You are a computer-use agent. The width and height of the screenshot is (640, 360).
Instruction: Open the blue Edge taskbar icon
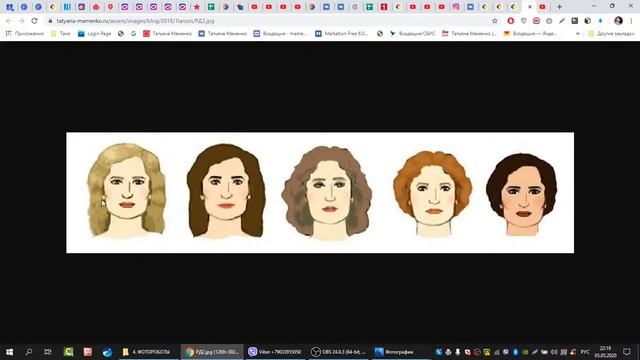coord(107,352)
